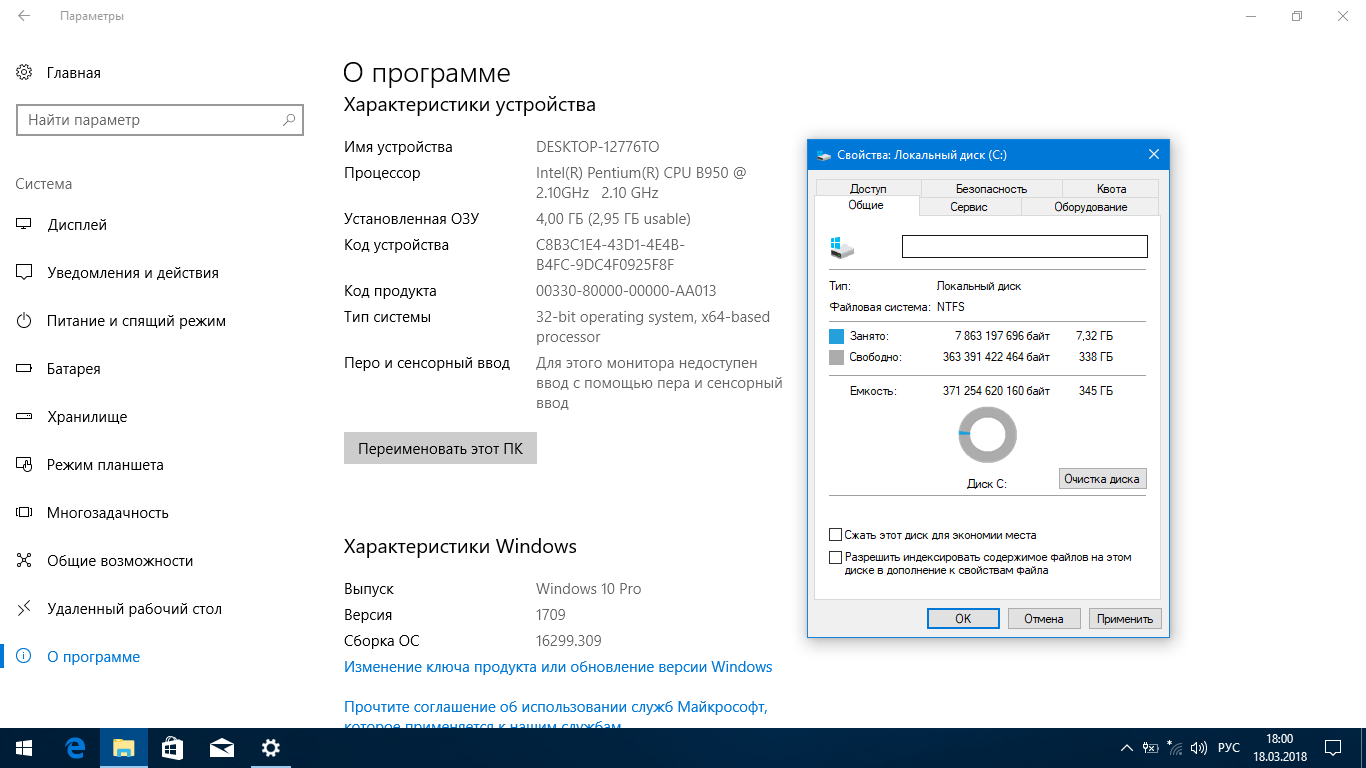1366x768 pixels.
Task: Switch to the Доступ tab
Action: [x=868, y=189]
